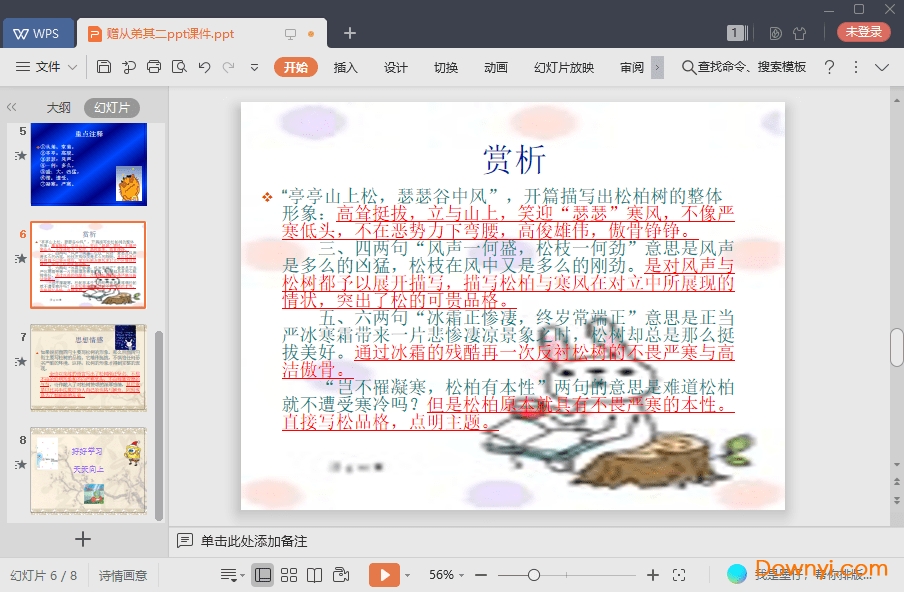
Task: Click the lecture notes recording icon in status bar
Action: pyautogui.click(x=341, y=575)
